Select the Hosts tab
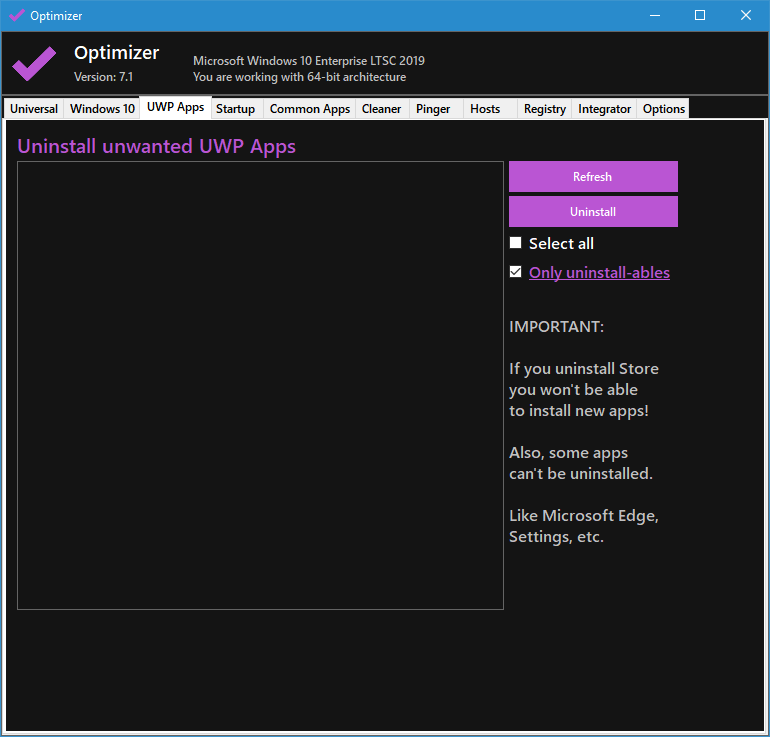Screen dimensions: 770x737 (485, 109)
